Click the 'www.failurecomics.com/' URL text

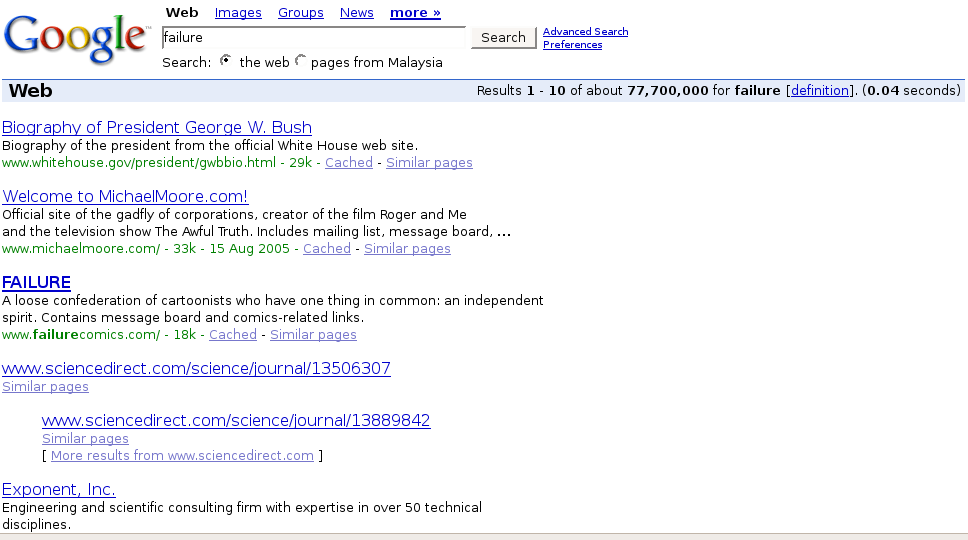click(x=81, y=334)
